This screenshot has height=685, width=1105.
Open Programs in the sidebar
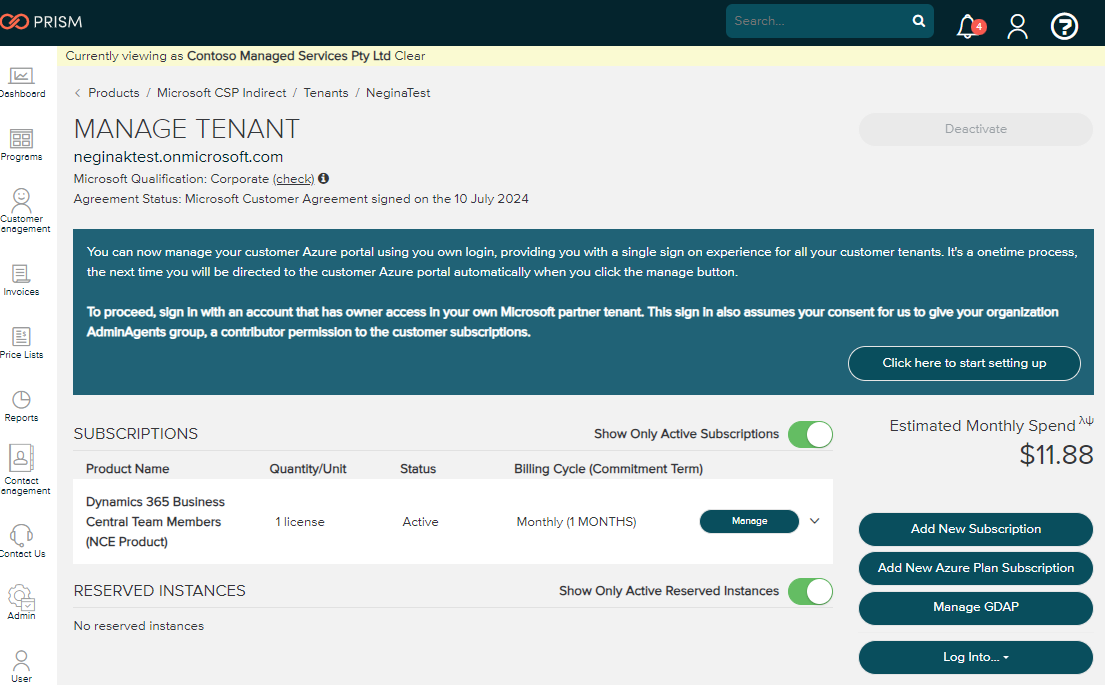tap(22, 145)
